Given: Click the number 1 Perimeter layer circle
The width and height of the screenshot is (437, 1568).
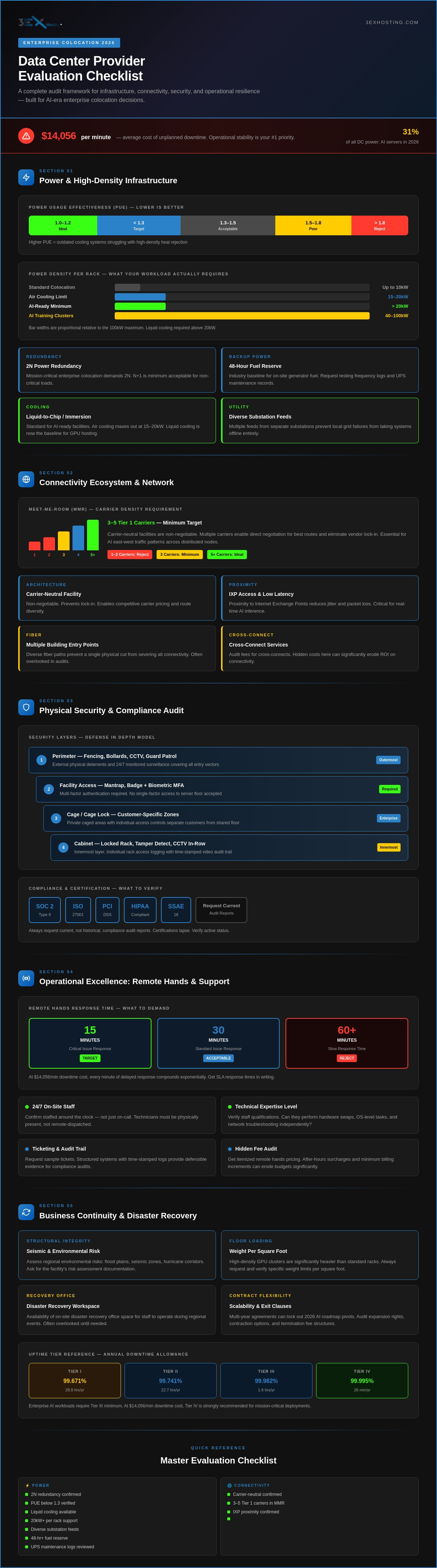Looking at the screenshot, I should (42, 760).
